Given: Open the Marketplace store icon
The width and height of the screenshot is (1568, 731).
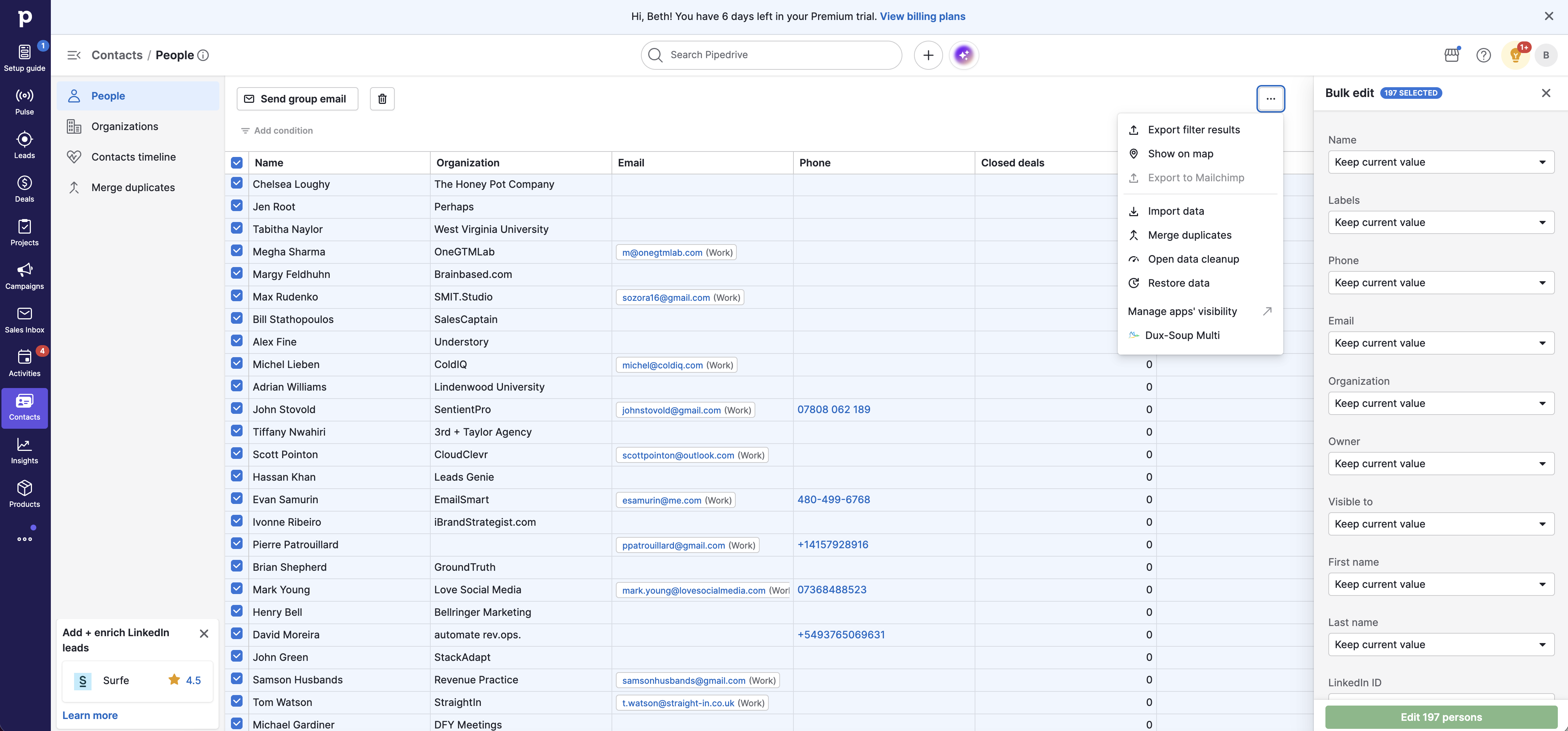Looking at the screenshot, I should [1452, 55].
